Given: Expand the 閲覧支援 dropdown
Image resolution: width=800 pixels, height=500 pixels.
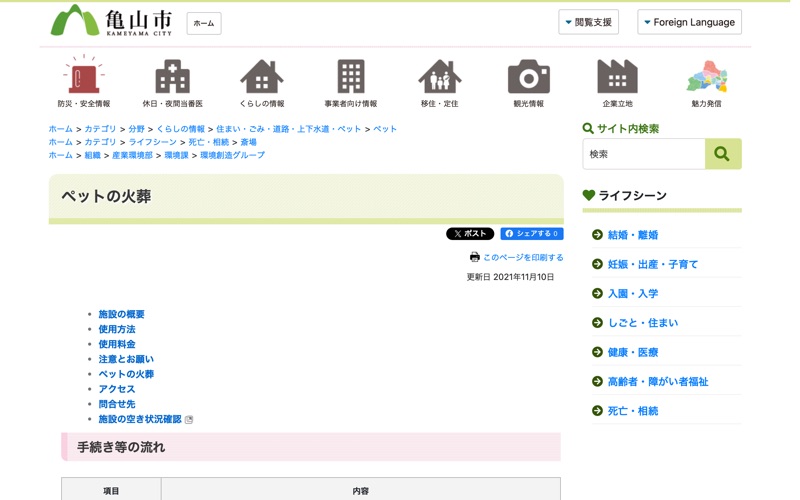Looking at the screenshot, I should pyautogui.click(x=588, y=22).
